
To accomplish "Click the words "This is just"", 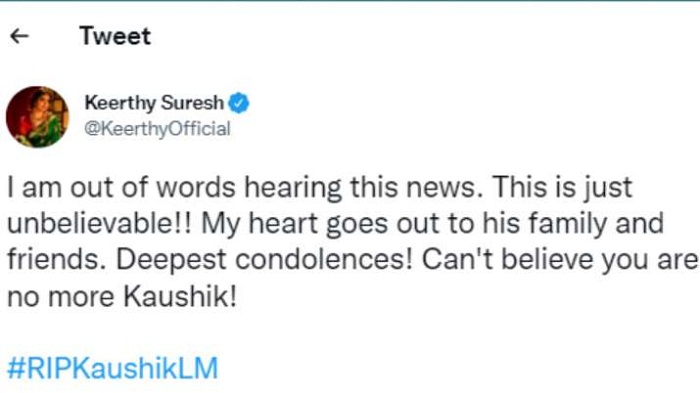I will (x=562, y=187).
